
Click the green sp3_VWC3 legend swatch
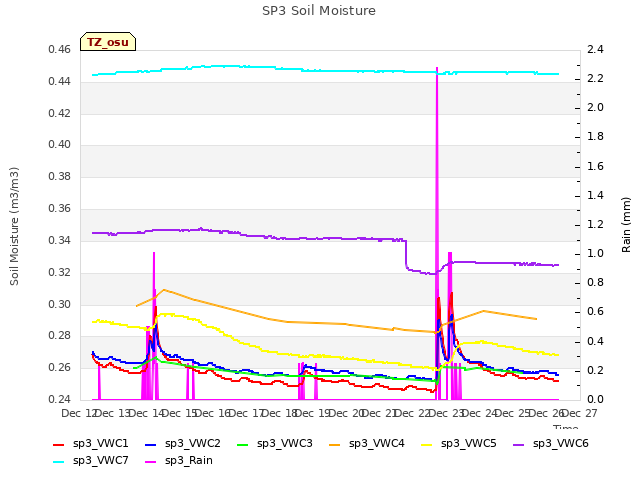tap(243, 444)
